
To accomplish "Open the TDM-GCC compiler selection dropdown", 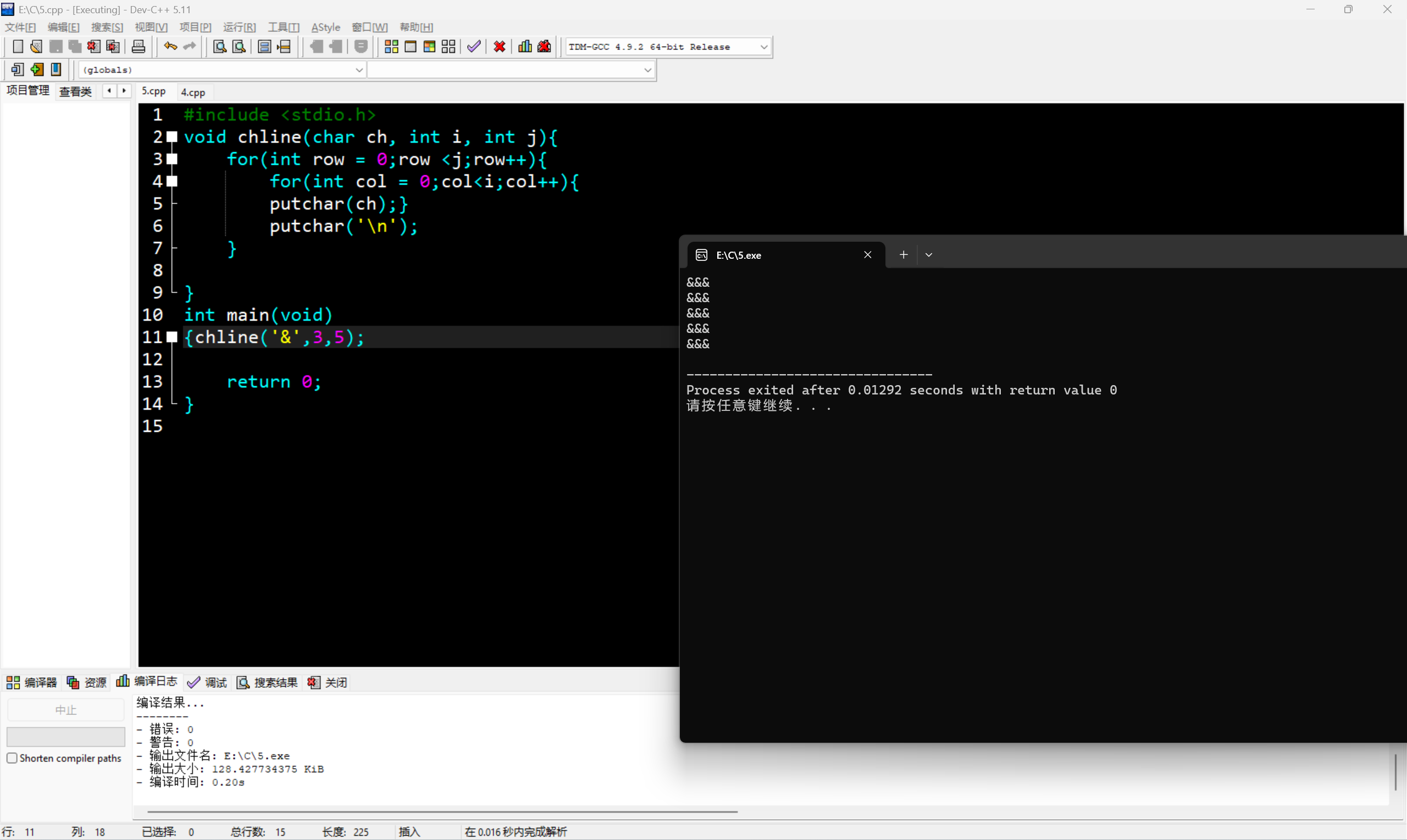I will [x=763, y=47].
